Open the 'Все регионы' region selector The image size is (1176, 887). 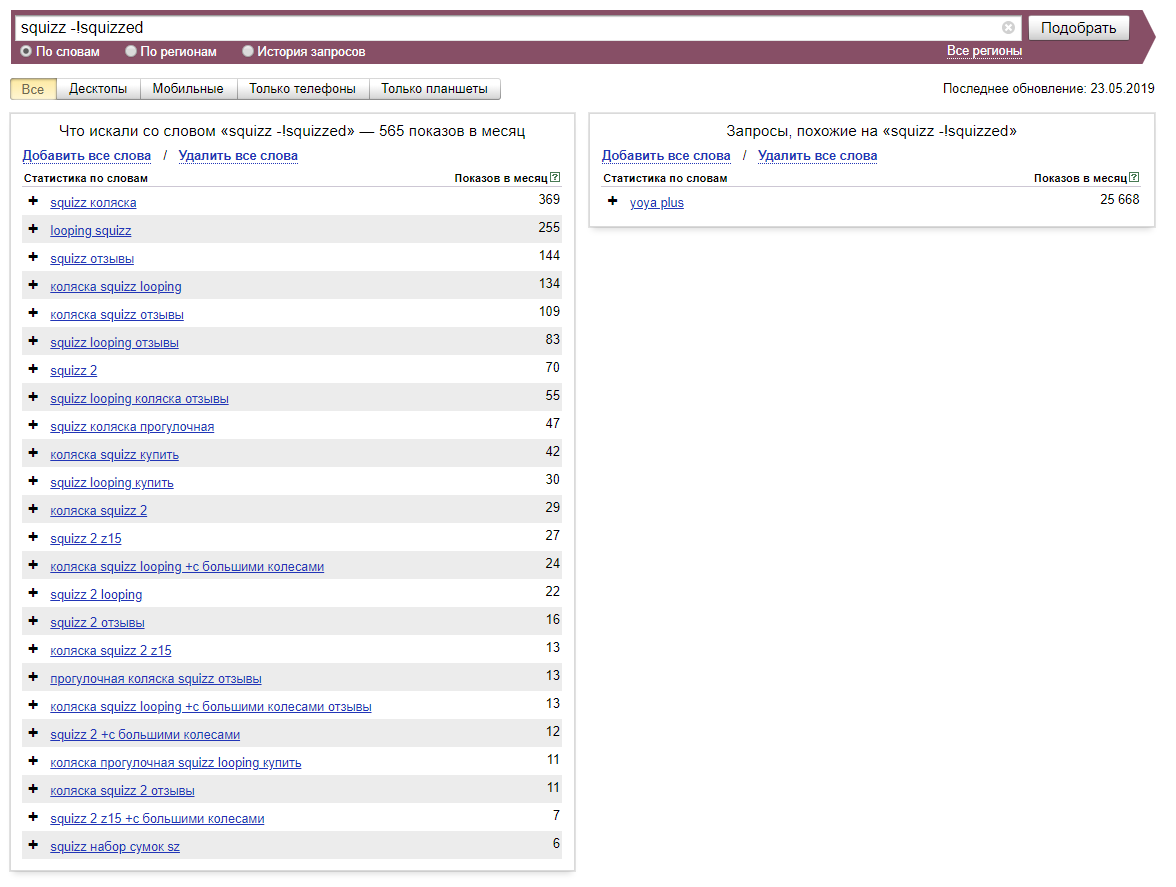tap(984, 51)
